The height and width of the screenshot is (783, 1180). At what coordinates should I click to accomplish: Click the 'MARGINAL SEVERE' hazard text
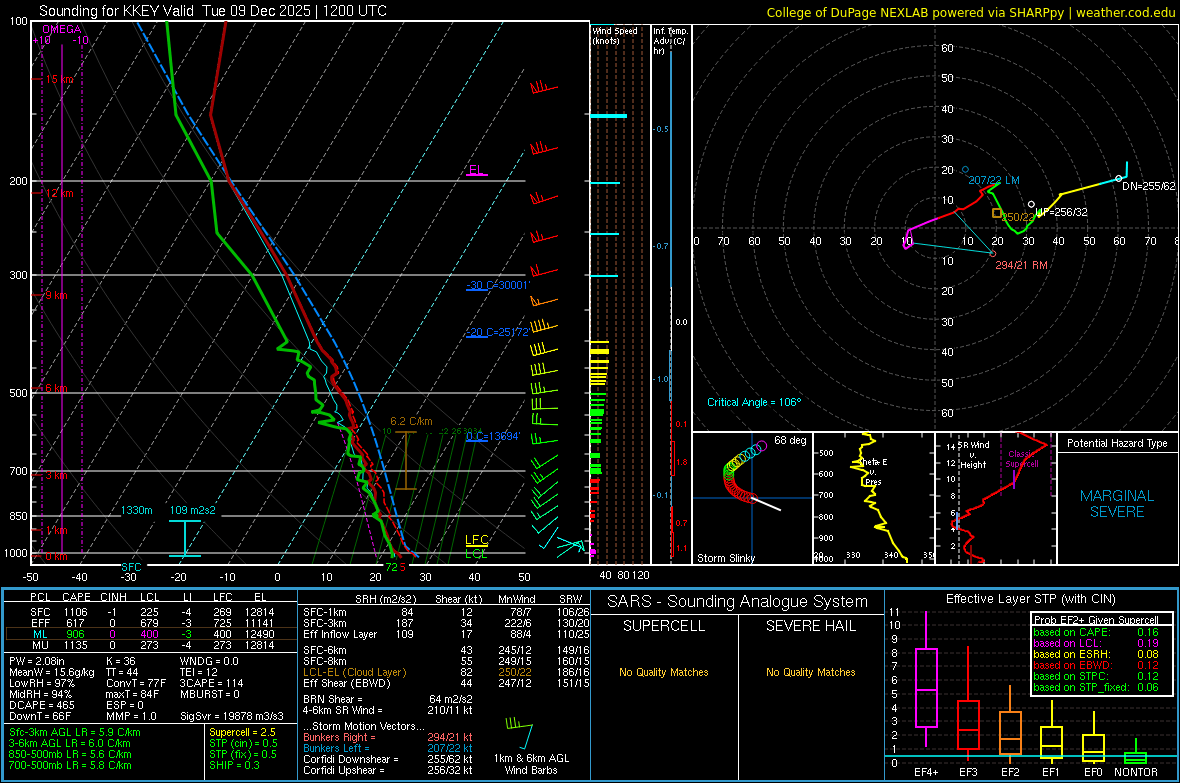(x=1117, y=504)
